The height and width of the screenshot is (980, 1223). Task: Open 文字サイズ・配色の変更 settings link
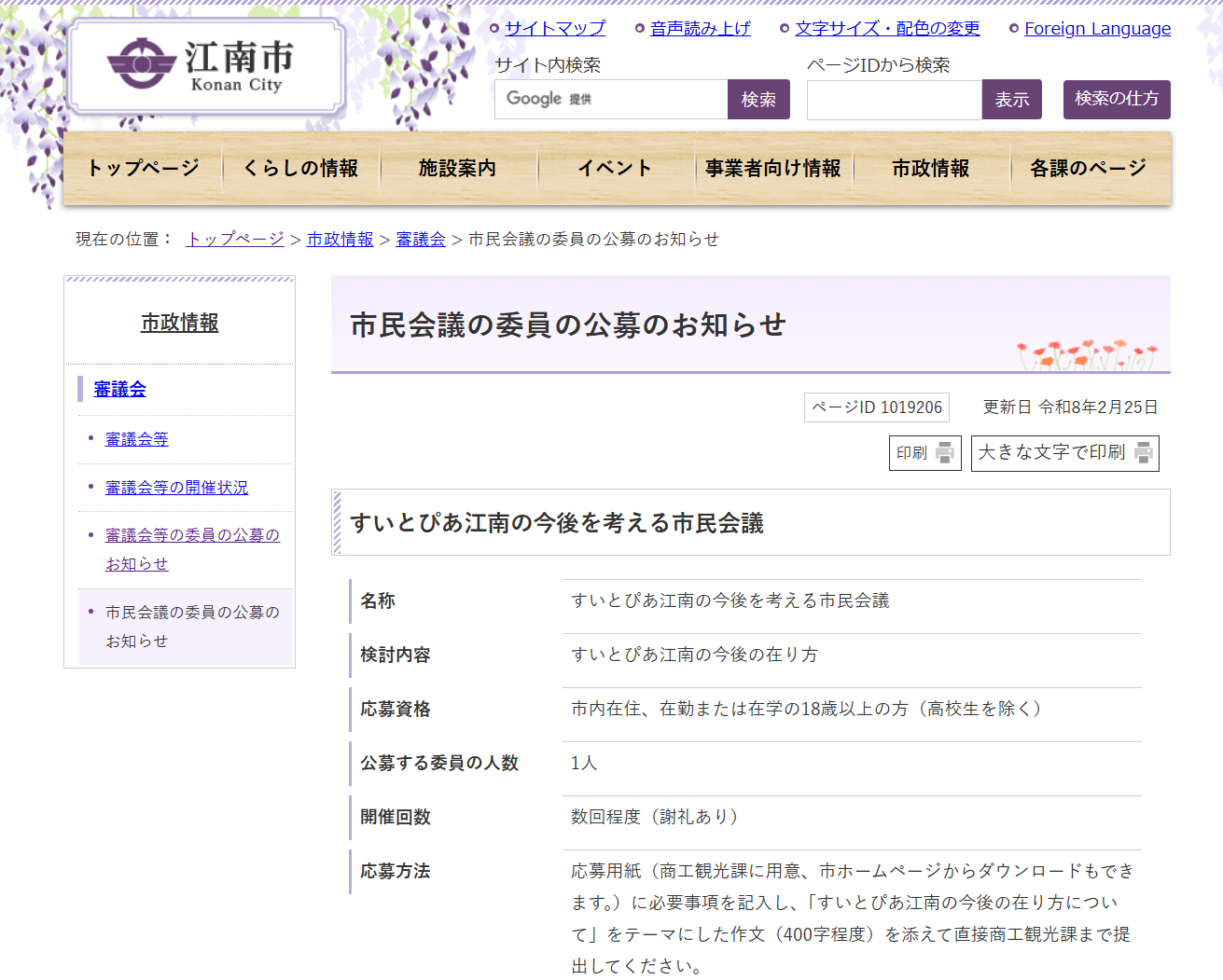click(x=887, y=29)
